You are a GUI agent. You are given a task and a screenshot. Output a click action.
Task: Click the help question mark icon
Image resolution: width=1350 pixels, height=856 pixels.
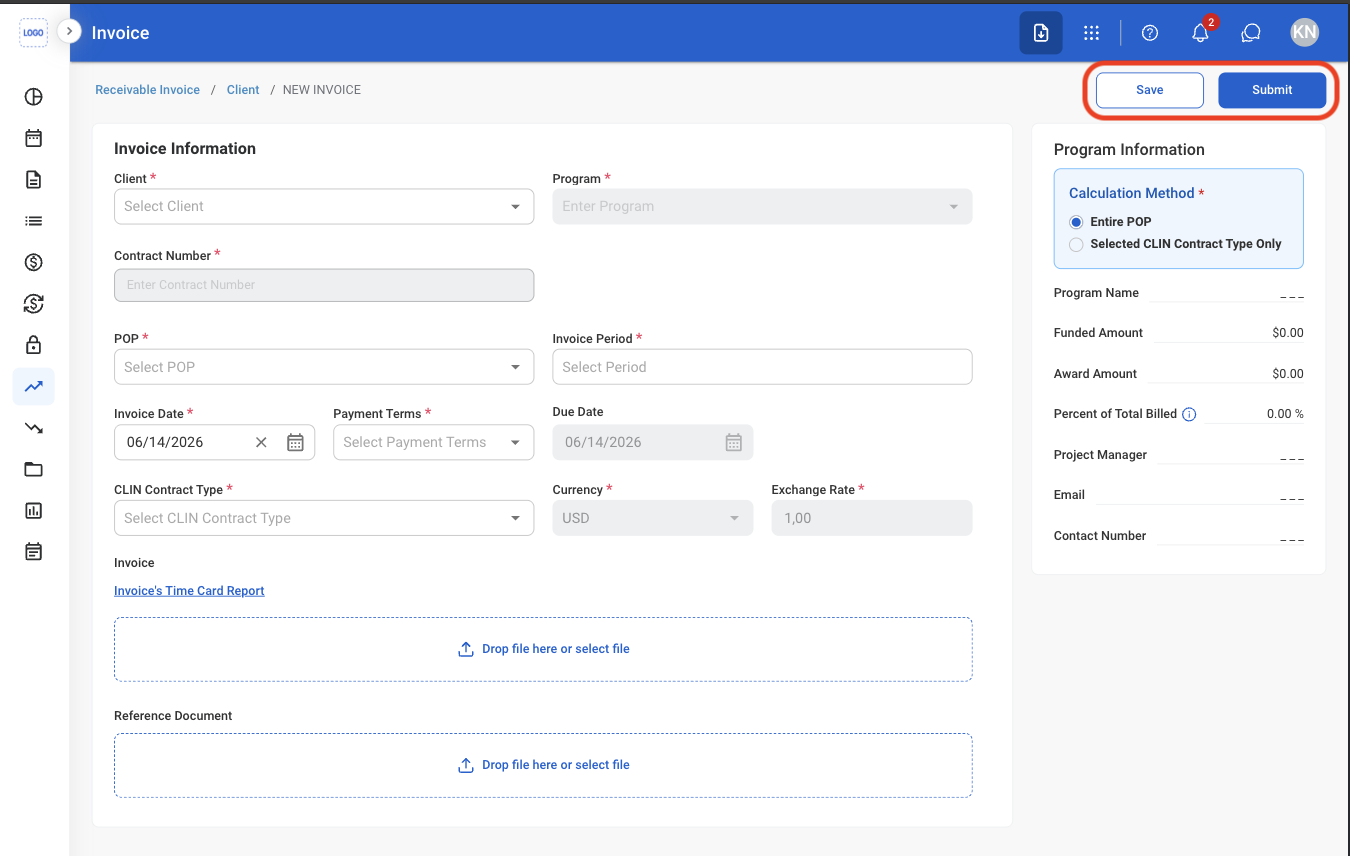pyautogui.click(x=1150, y=33)
